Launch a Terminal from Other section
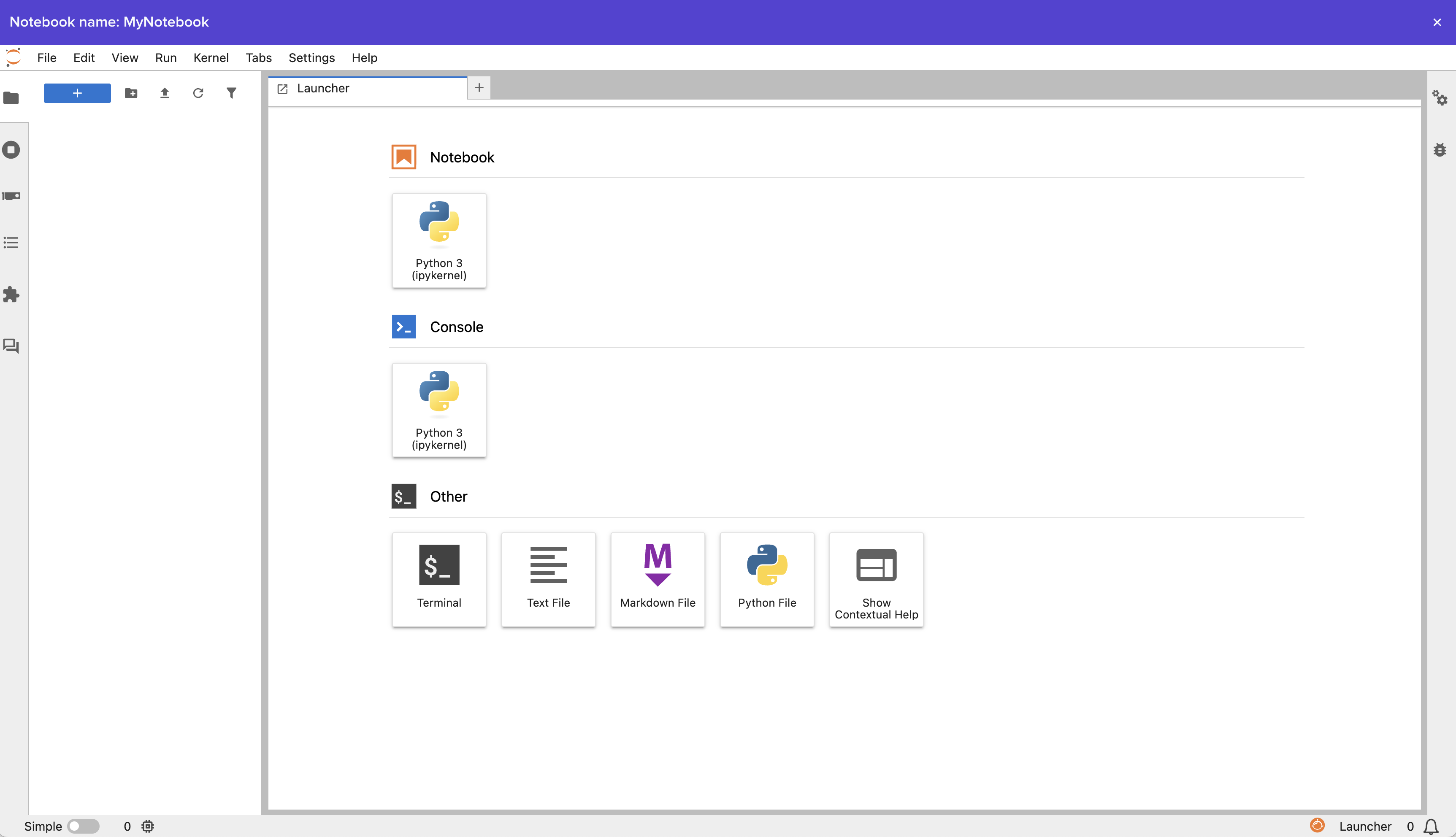This screenshot has height=837, width=1456. click(439, 579)
